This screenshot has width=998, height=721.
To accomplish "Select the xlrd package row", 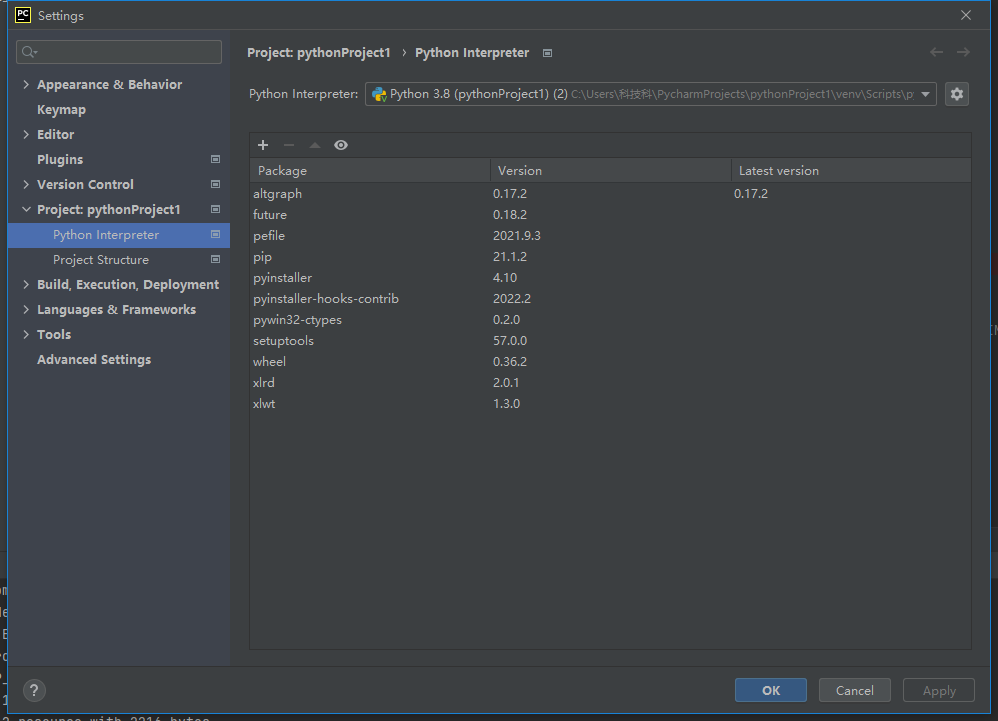I will pos(610,382).
